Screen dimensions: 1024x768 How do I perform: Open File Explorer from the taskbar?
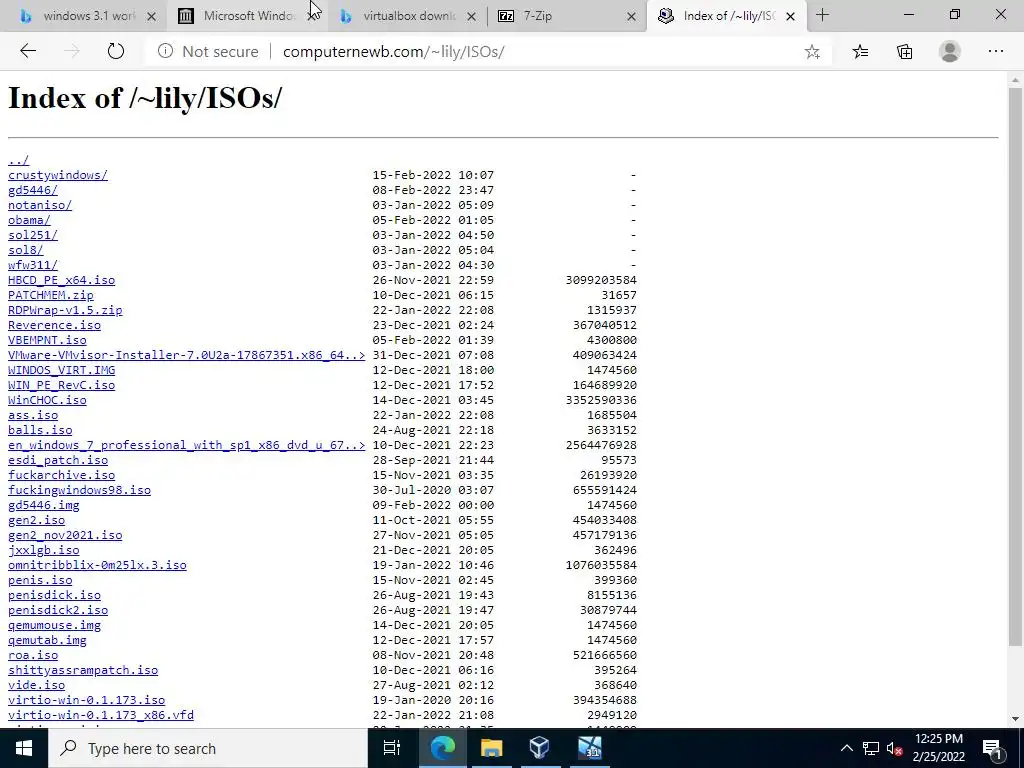(x=491, y=748)
